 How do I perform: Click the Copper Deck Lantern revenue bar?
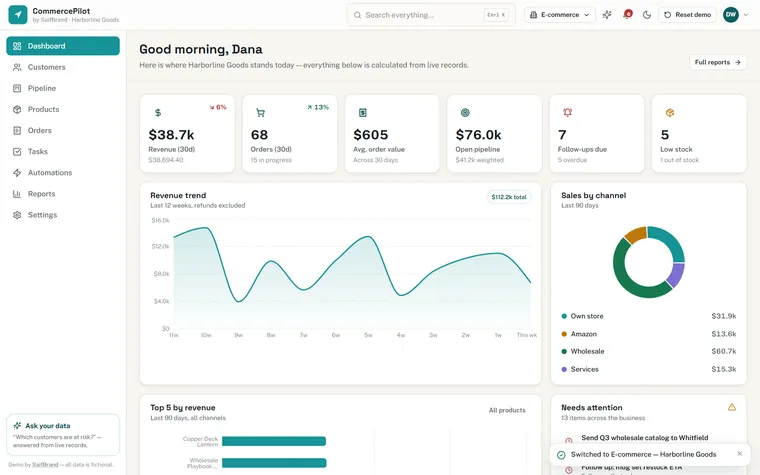(x=274, y=441)
